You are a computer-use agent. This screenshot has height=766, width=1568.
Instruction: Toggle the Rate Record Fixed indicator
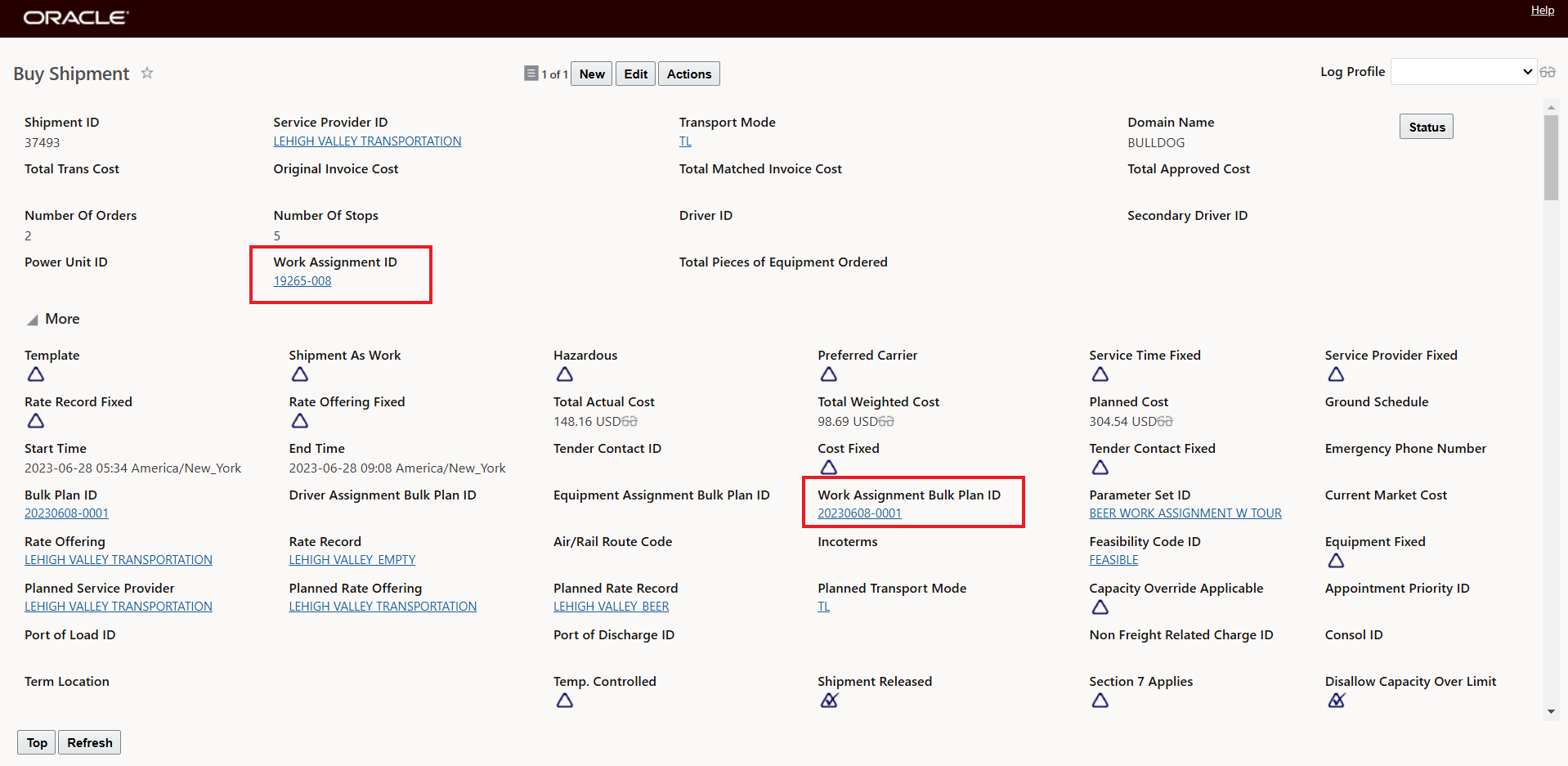tap(36, 421)
